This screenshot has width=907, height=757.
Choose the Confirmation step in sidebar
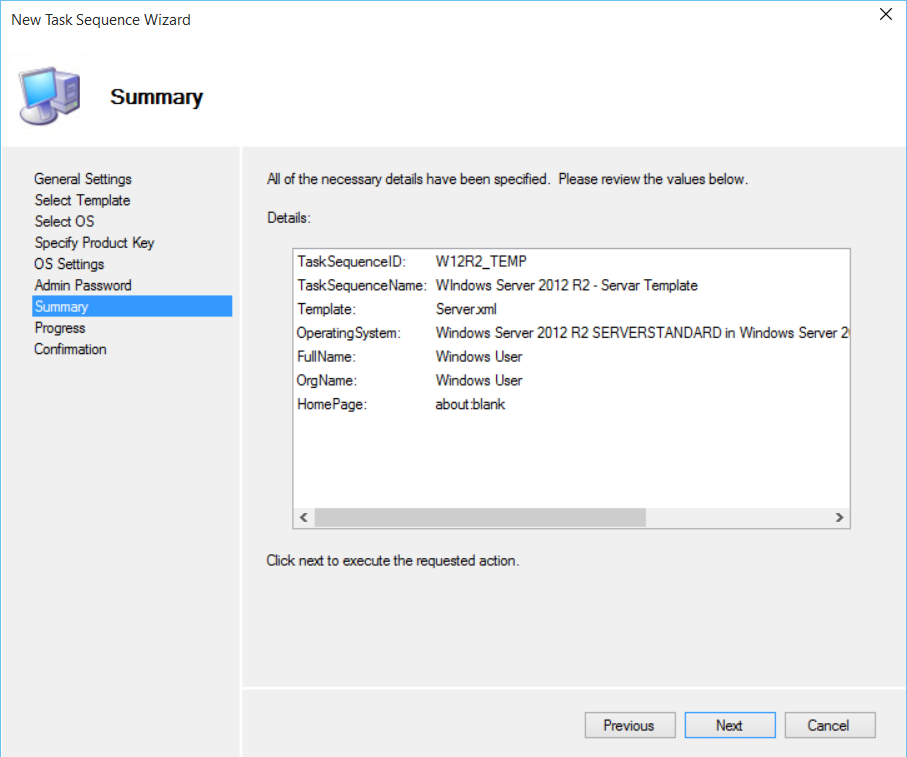pyautogui.click(x=70, y=349)
